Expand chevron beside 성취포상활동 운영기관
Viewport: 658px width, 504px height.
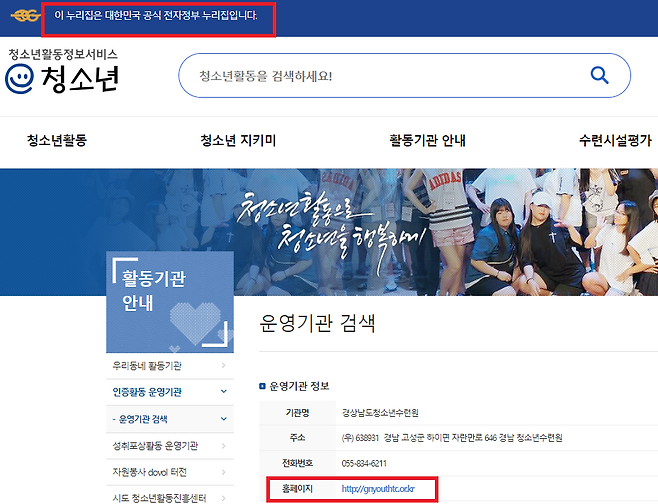click(224, 445)
